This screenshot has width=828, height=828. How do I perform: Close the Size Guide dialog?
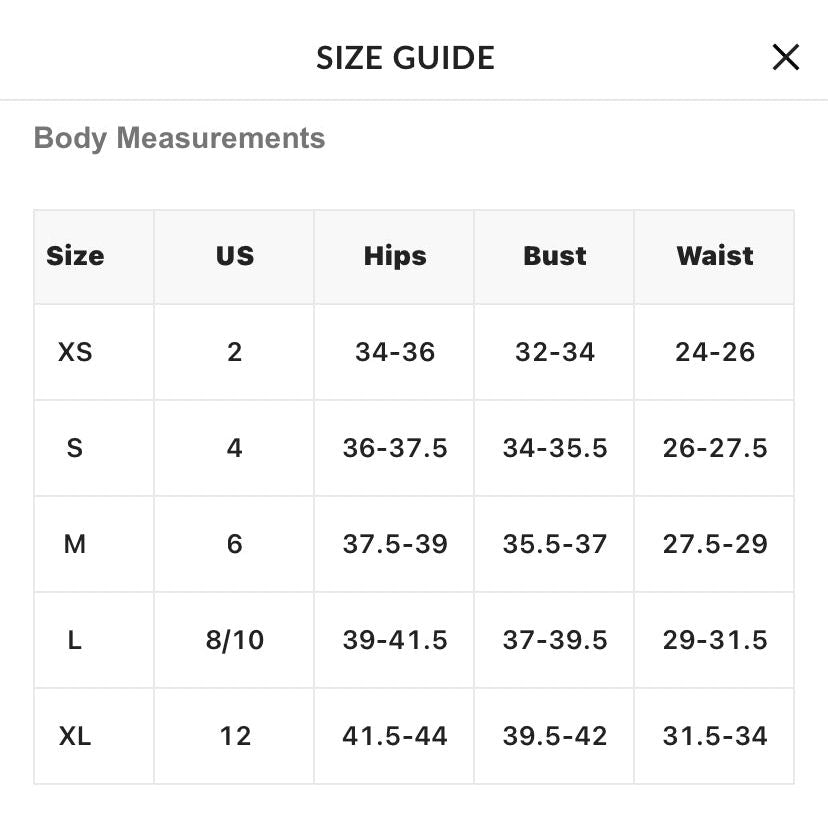pos(785,57)
